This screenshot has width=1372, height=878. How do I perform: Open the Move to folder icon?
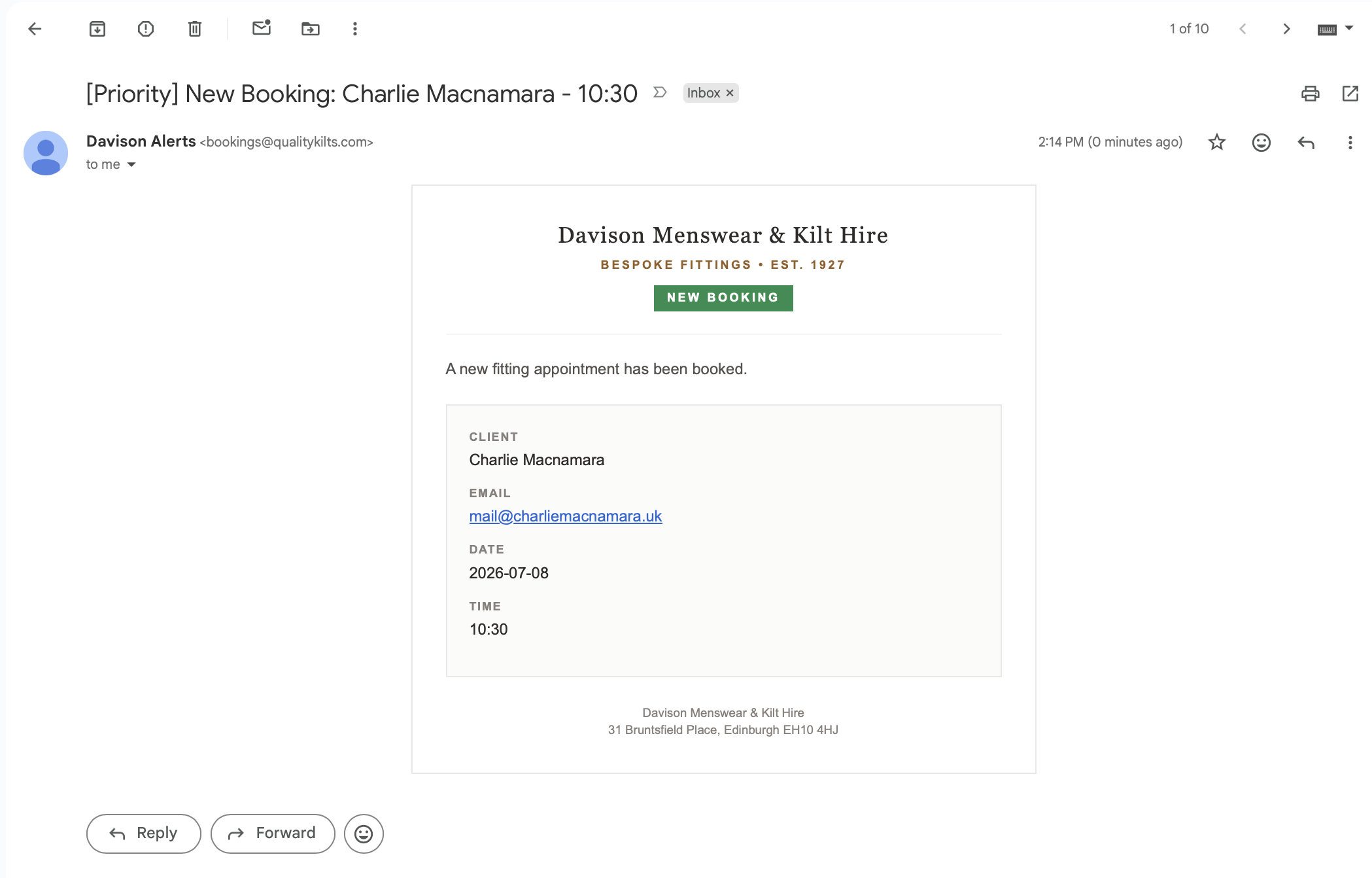[311, 29]
